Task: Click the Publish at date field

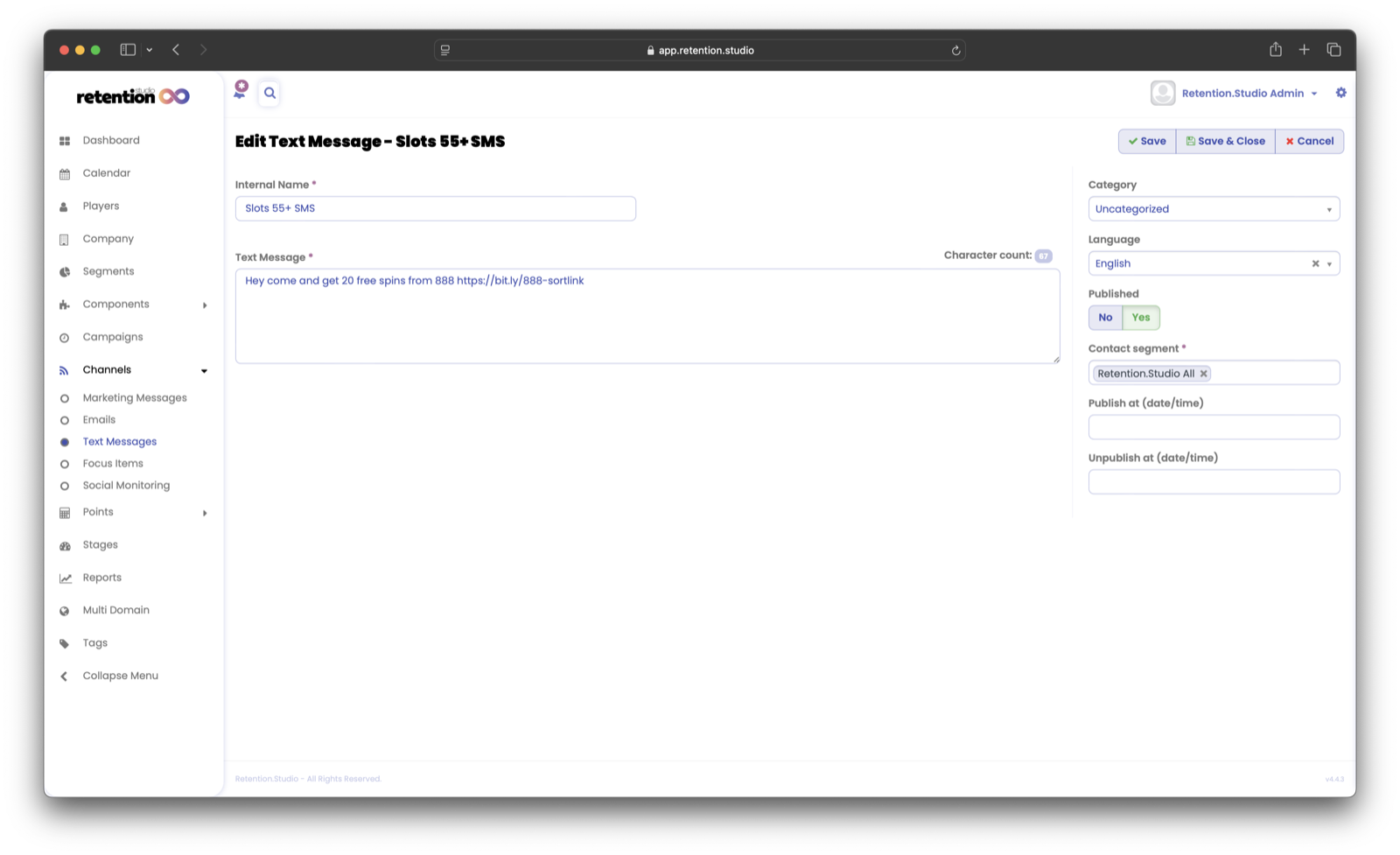Action: pos(1214,427)
